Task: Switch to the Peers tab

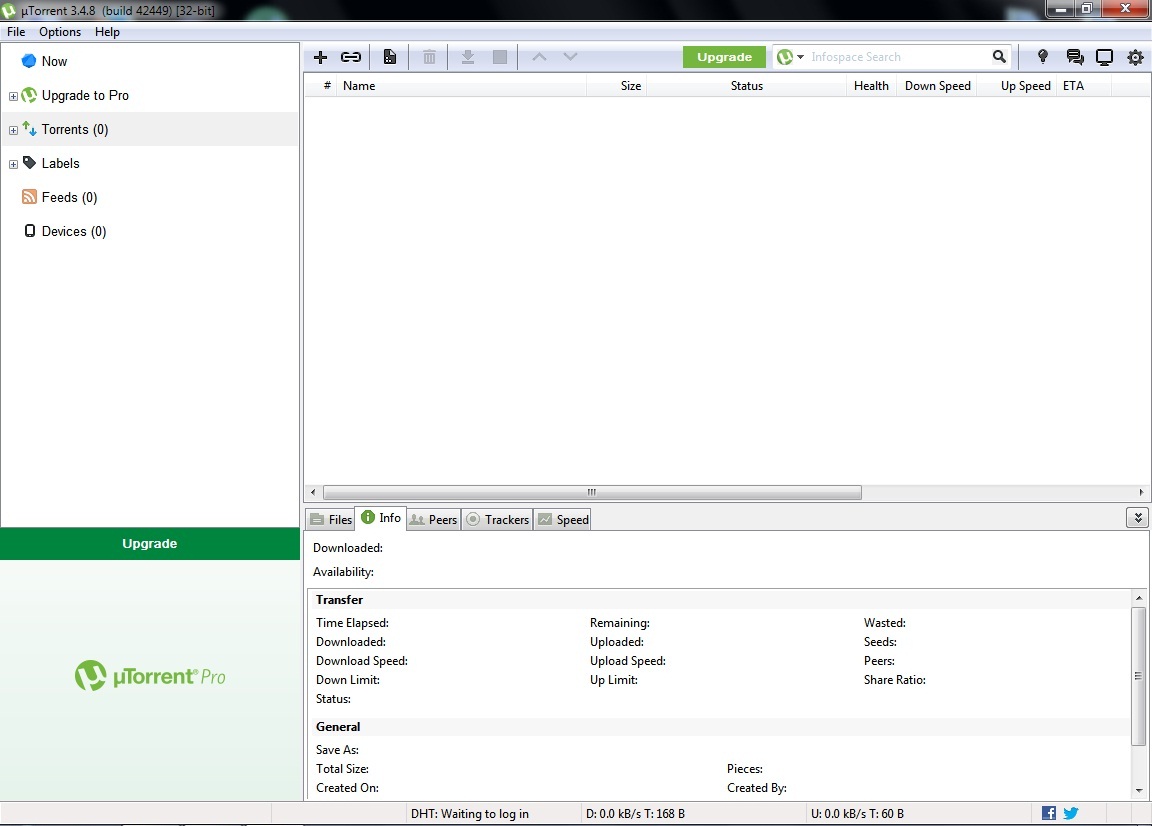Action: point(433,519)
